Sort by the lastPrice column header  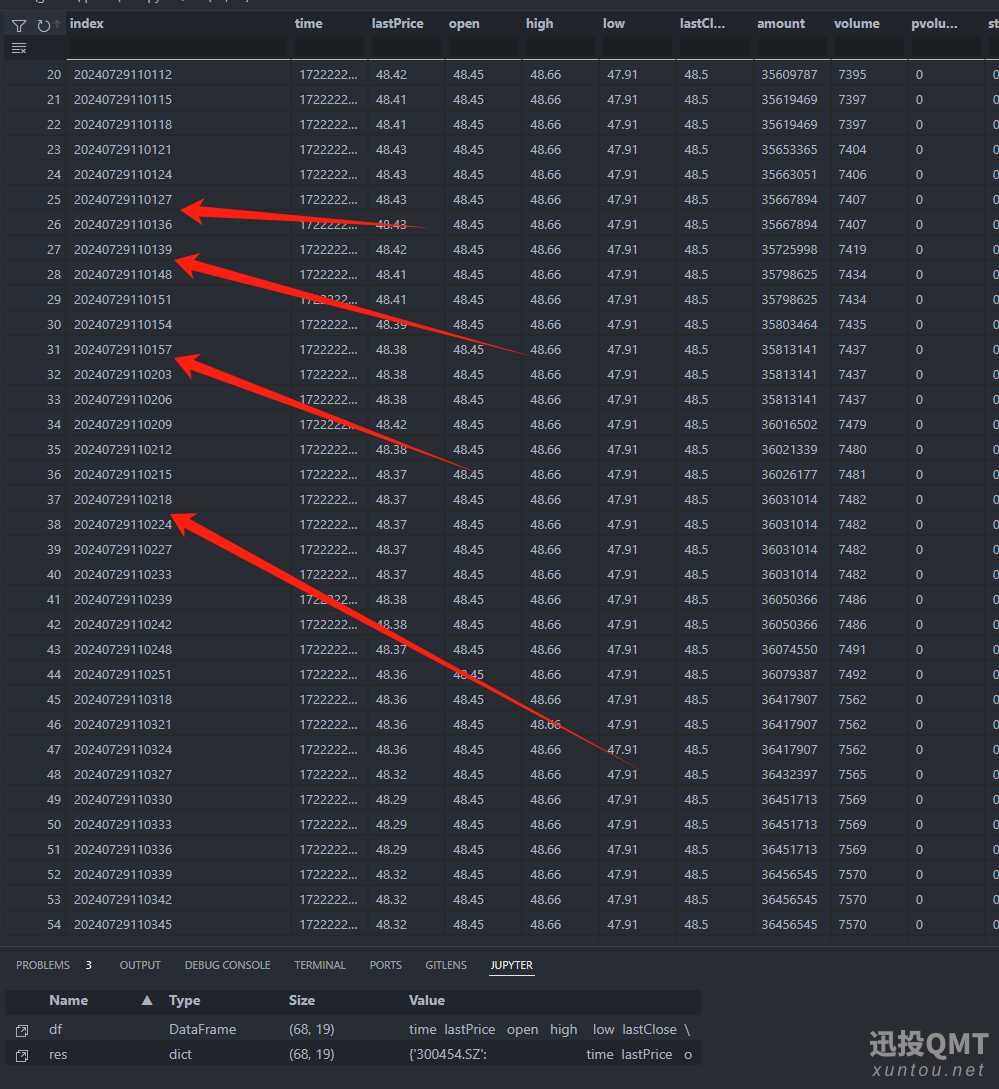397,24
